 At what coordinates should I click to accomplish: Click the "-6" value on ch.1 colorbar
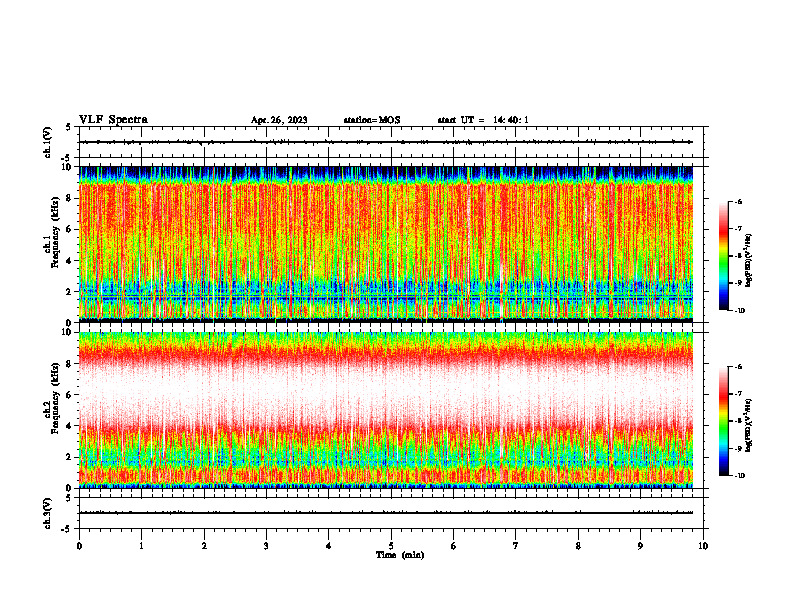coord(738,201)
